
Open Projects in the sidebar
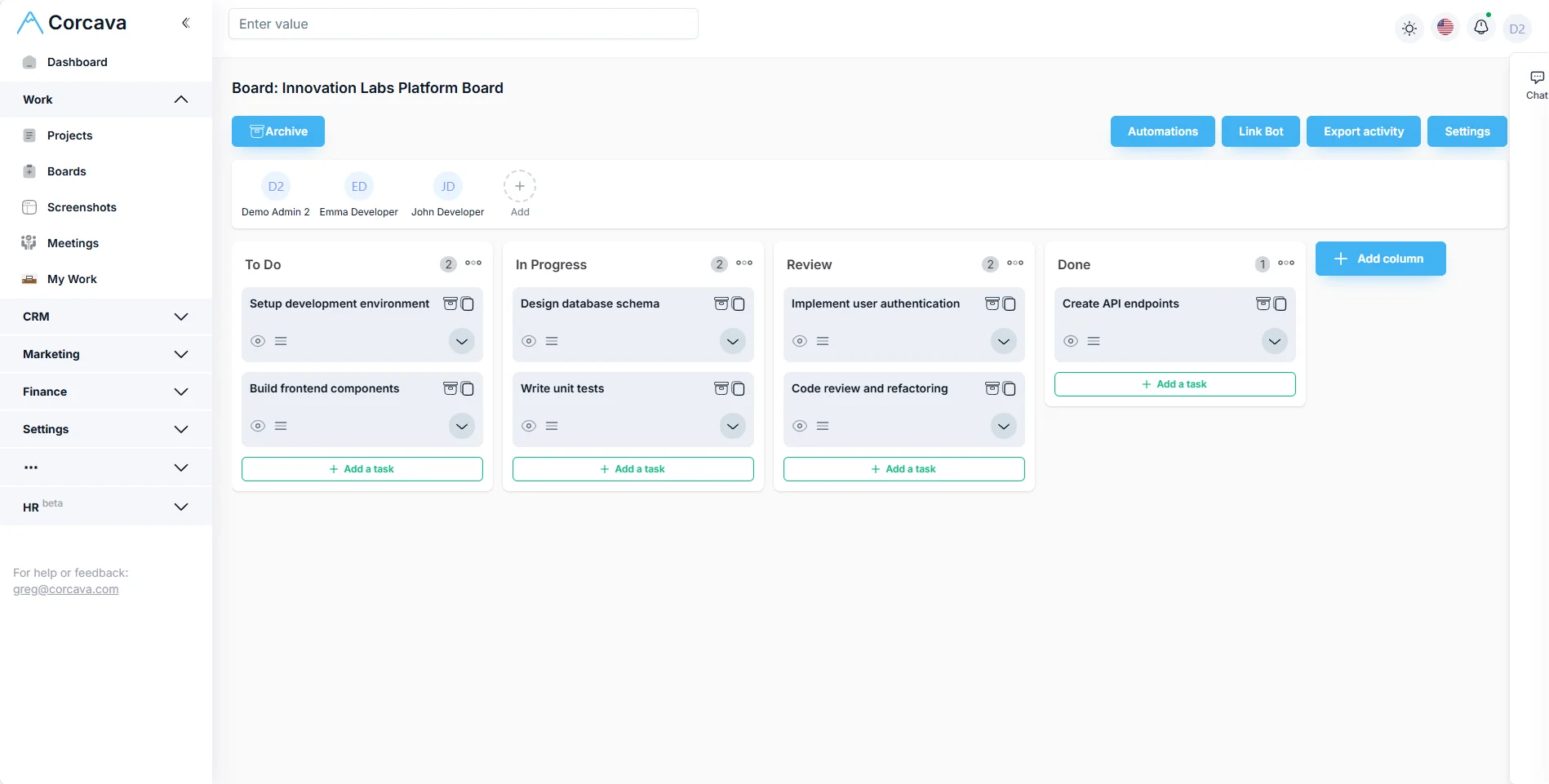70,135
